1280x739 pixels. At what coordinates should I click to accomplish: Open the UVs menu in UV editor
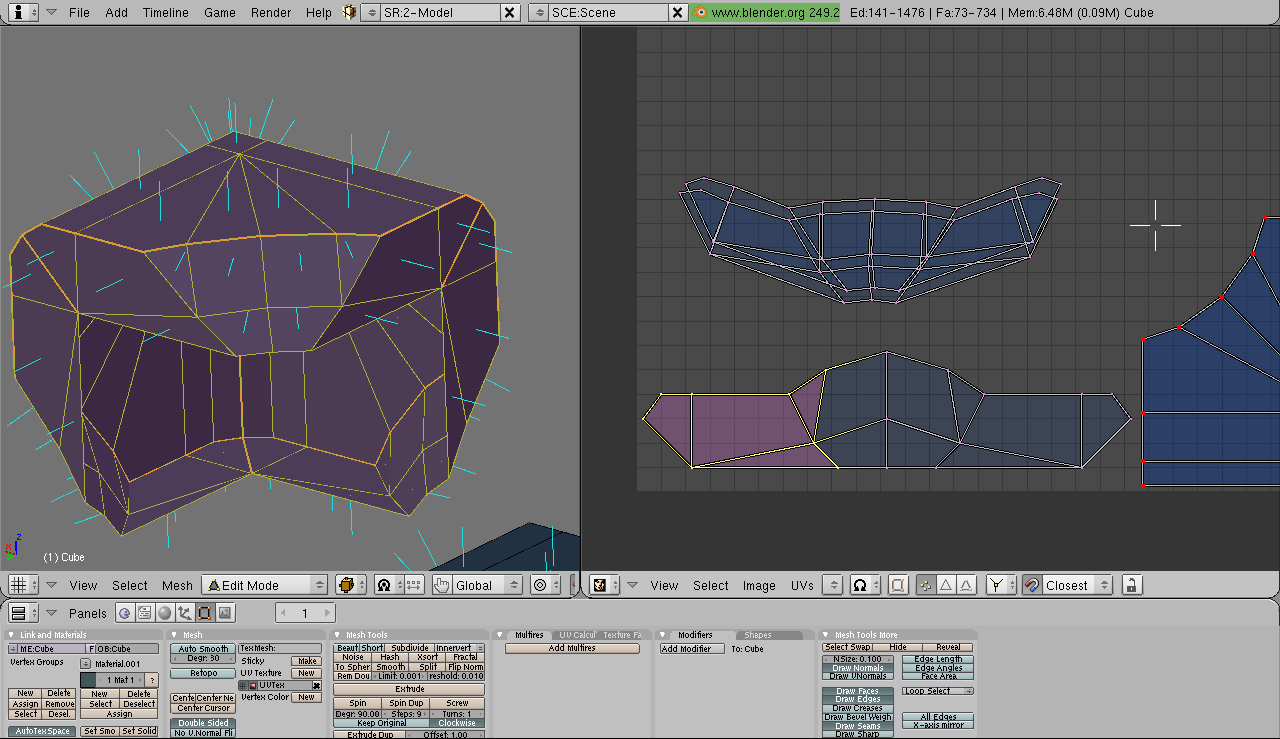coord(802,585)
